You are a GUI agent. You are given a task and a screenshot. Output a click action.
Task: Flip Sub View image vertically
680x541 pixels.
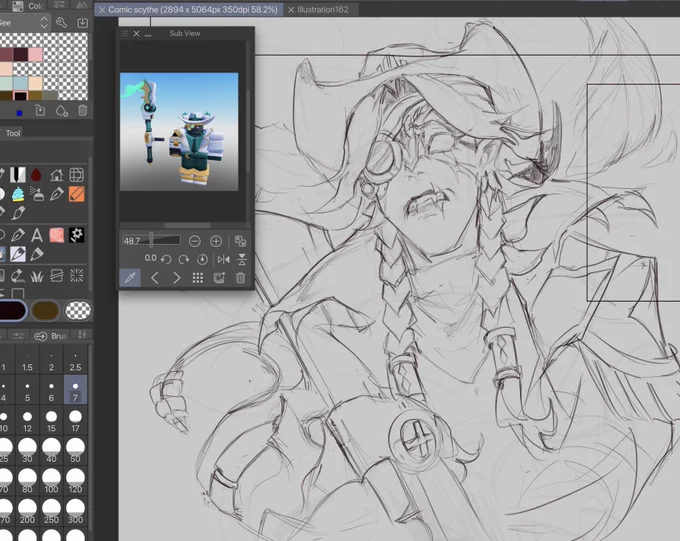click(242, 259)
